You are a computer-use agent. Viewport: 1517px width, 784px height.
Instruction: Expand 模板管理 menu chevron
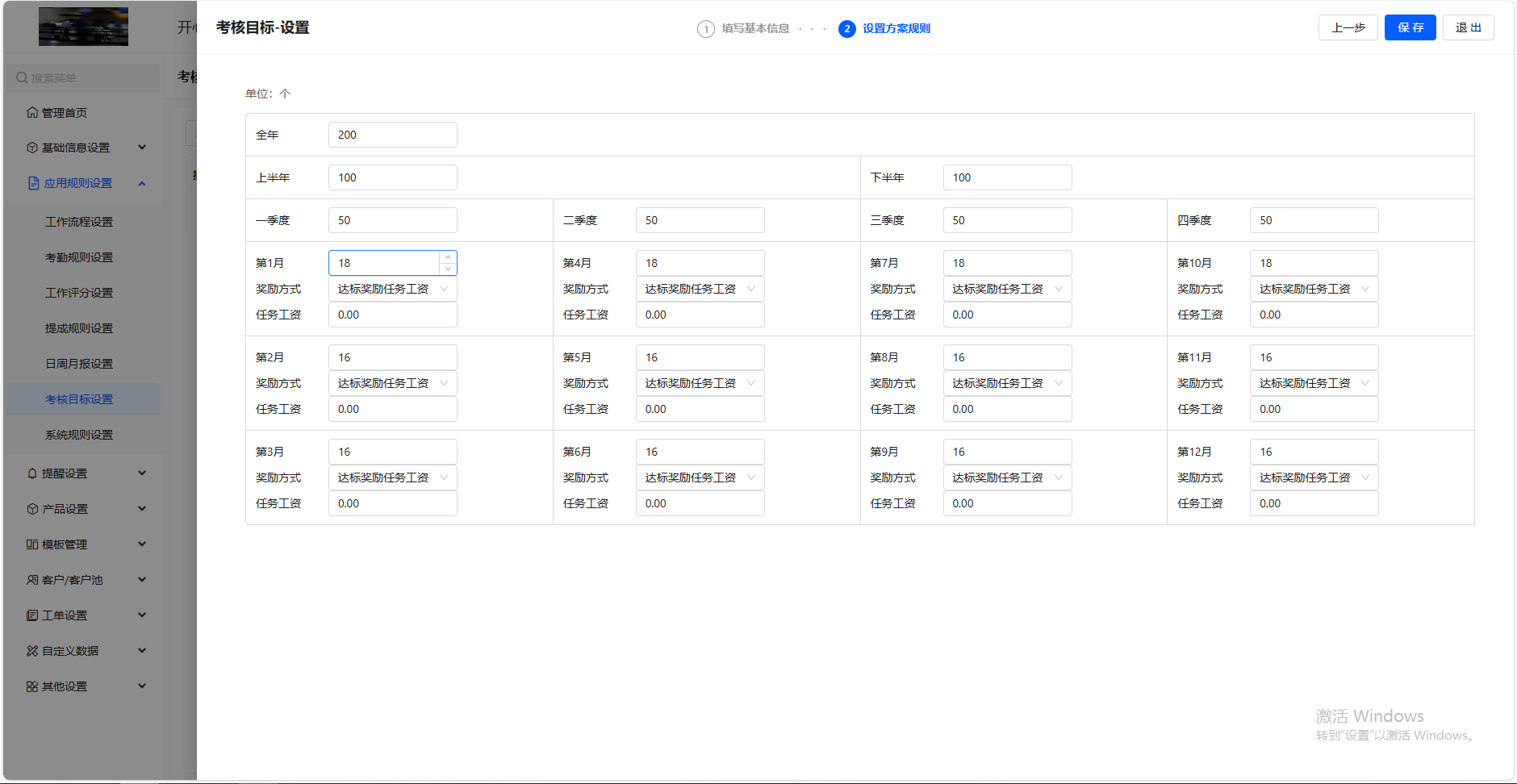pos(142,544)
